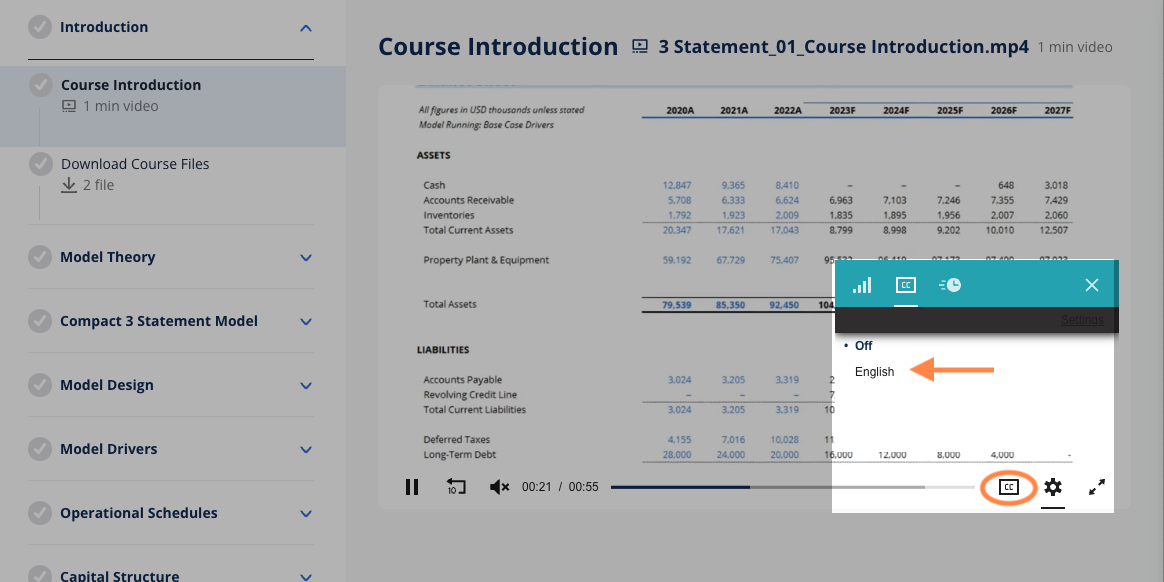
Task: Pause the video playback
Action: pos(412,487)
